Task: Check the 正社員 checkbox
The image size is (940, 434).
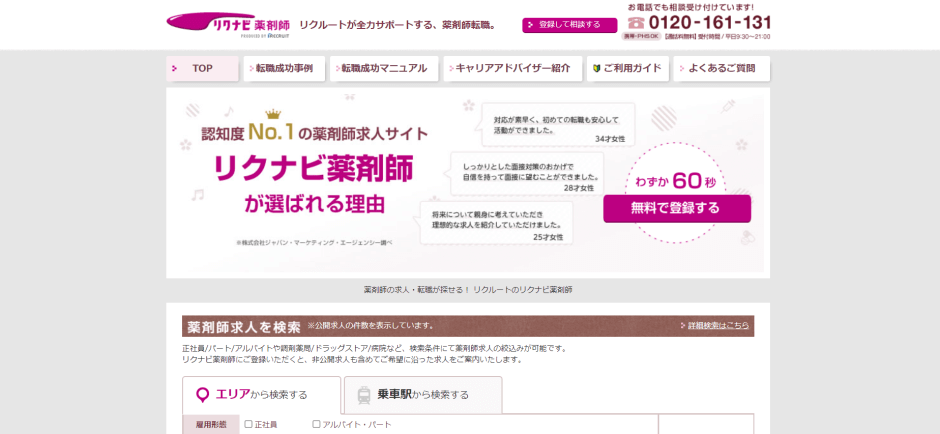Action: coord(248,424)
